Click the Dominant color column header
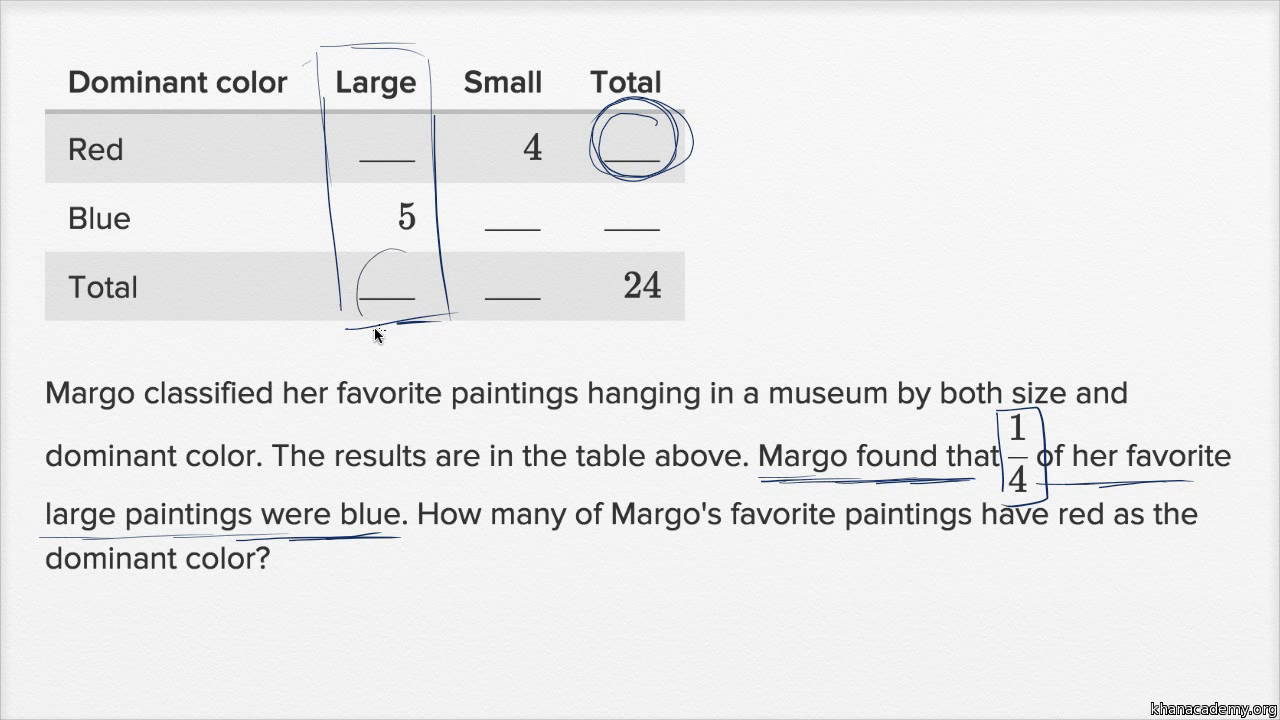Screen dimensions: 1280x720 (x=178, y=82)
